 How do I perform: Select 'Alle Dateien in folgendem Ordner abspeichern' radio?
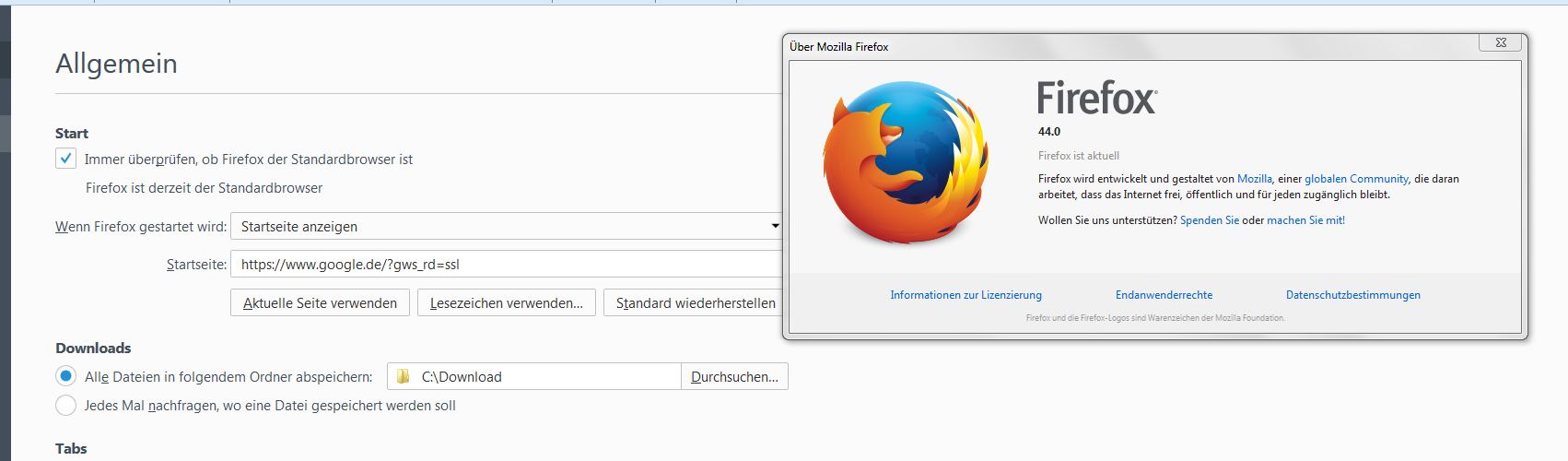click(x=65, y=376)
